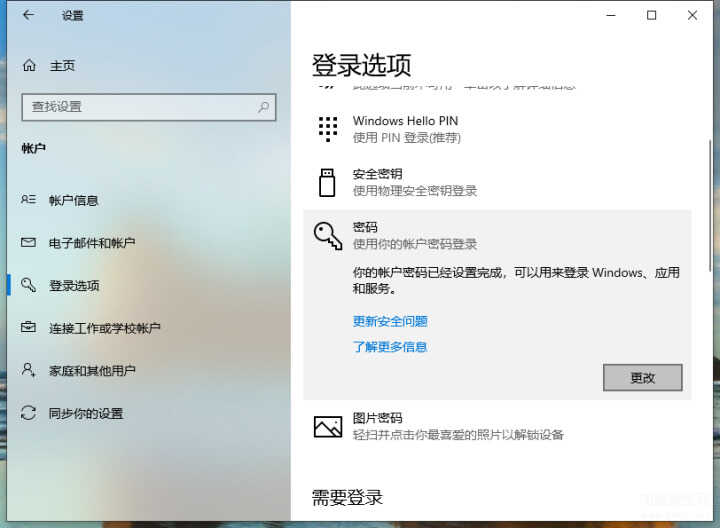Click the 同步你的设置 sync icon

point(29,413)
